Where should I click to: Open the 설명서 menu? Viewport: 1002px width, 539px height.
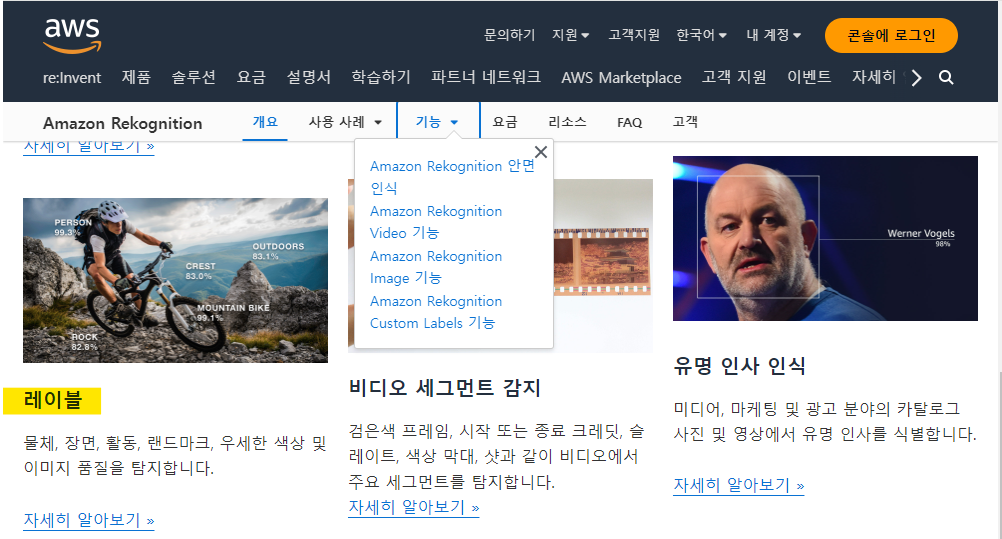[308, 77]
